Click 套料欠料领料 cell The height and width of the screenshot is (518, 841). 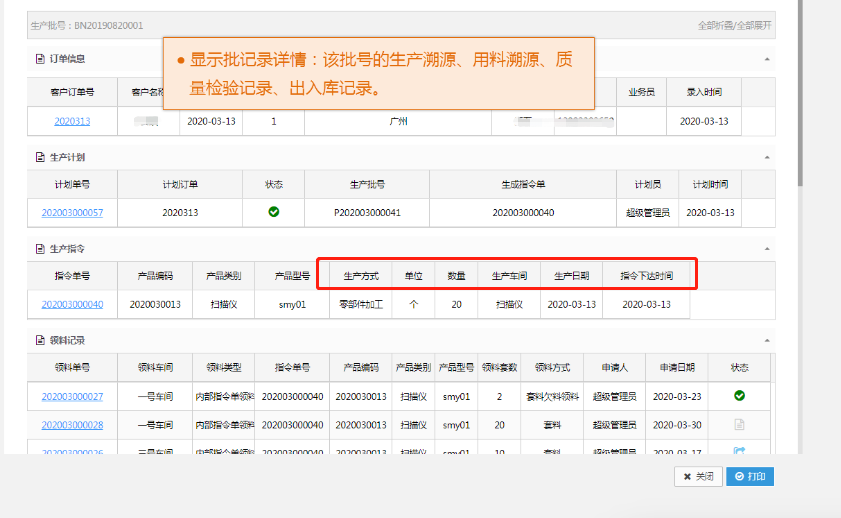[552, 396]
